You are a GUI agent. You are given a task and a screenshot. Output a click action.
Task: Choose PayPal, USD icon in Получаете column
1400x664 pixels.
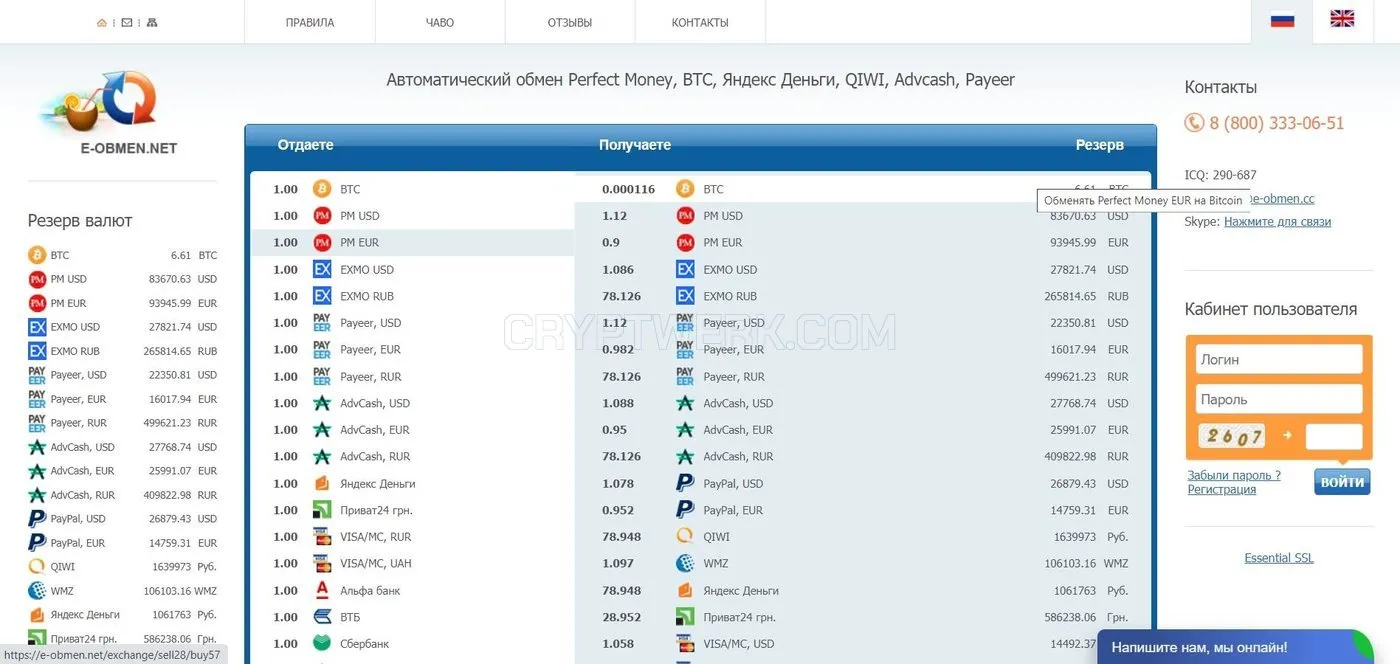[685, 483]
